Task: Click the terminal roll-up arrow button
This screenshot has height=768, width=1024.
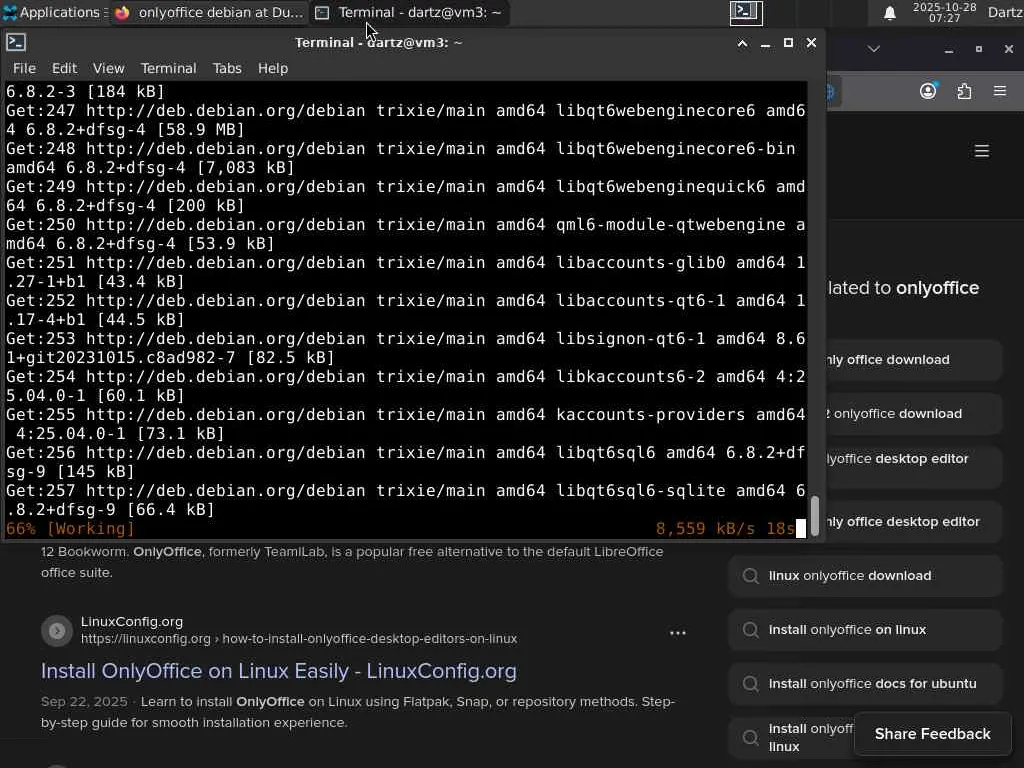Action: [x=743, y=43]
